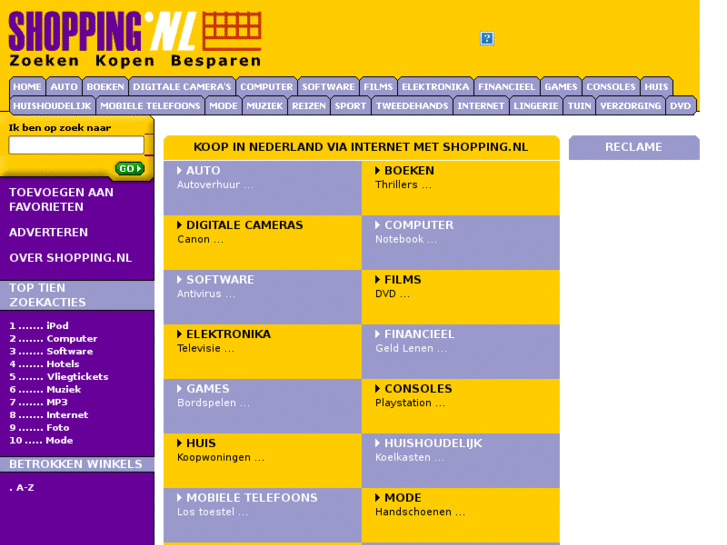The height and width of the screenshot is (545, 727).
Task: Open the HUISHOUDELIJK navigation tab
Action: point(52,105)
